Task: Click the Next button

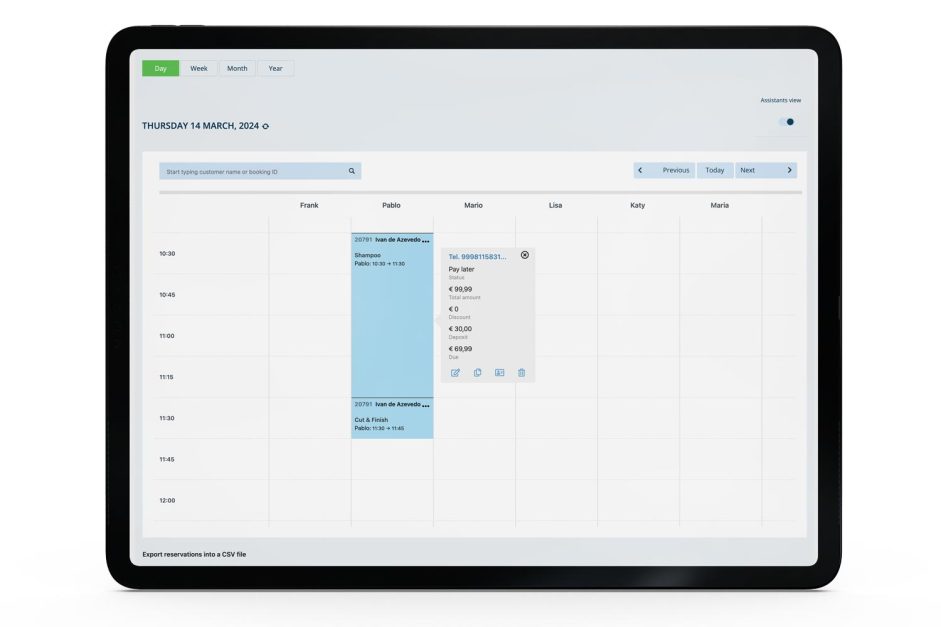Action: pos(748,170)
